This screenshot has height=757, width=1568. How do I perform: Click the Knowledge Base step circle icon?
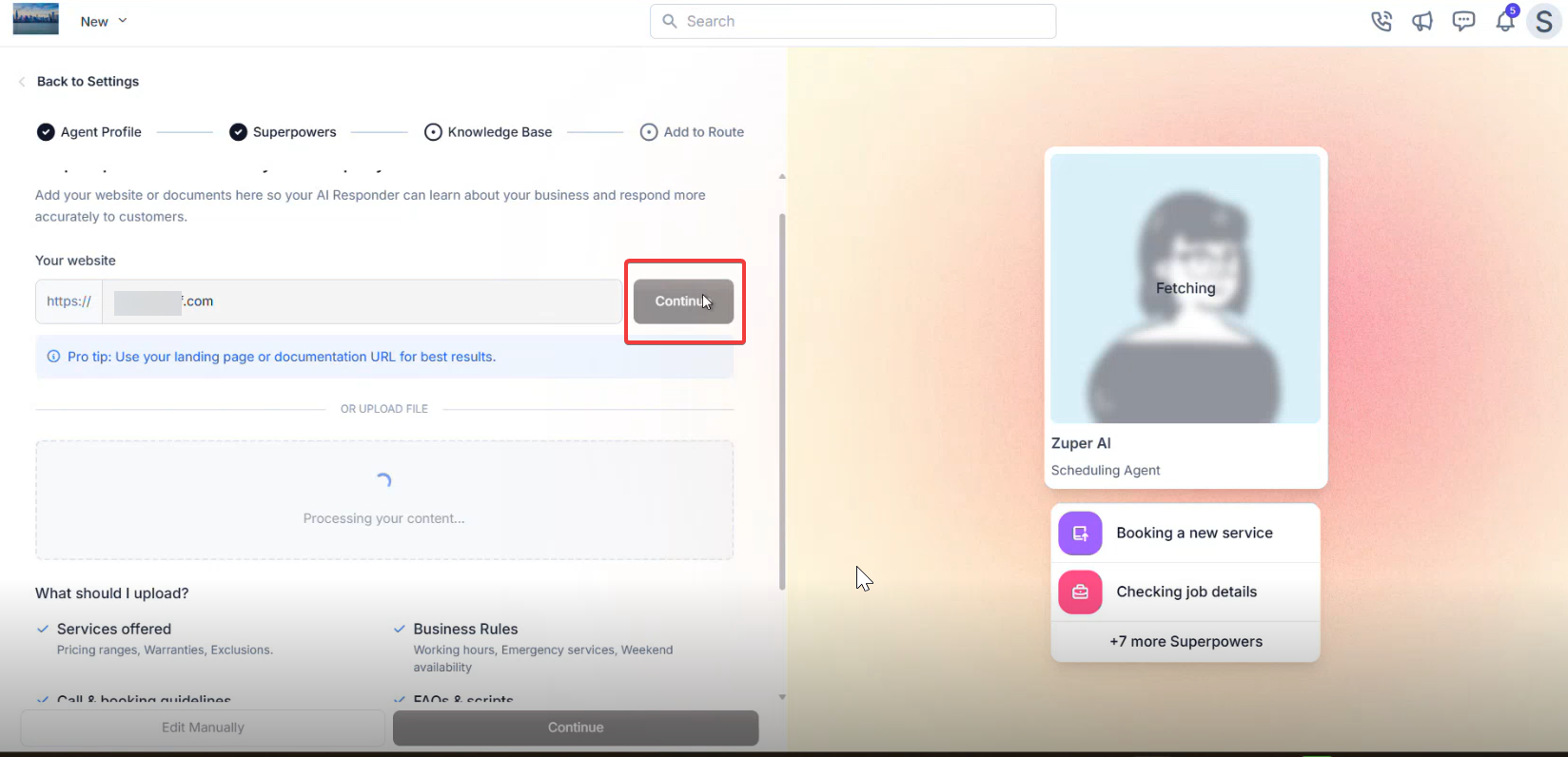433,132
